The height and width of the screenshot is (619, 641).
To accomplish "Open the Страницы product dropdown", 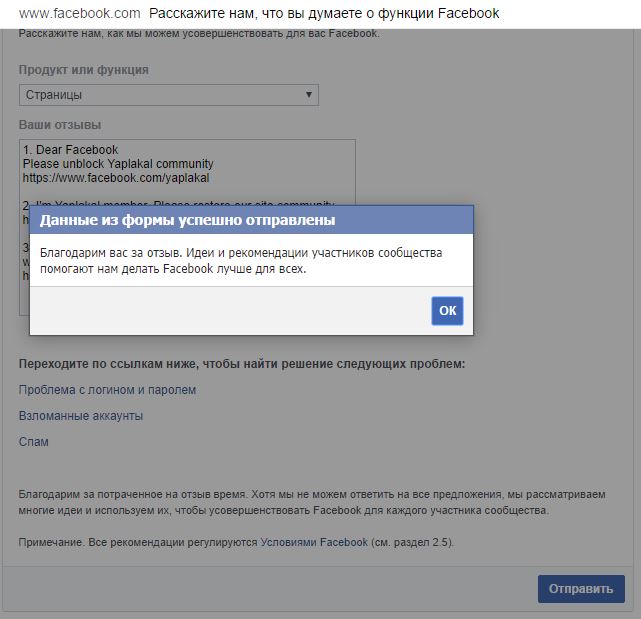I will (169, 95).
